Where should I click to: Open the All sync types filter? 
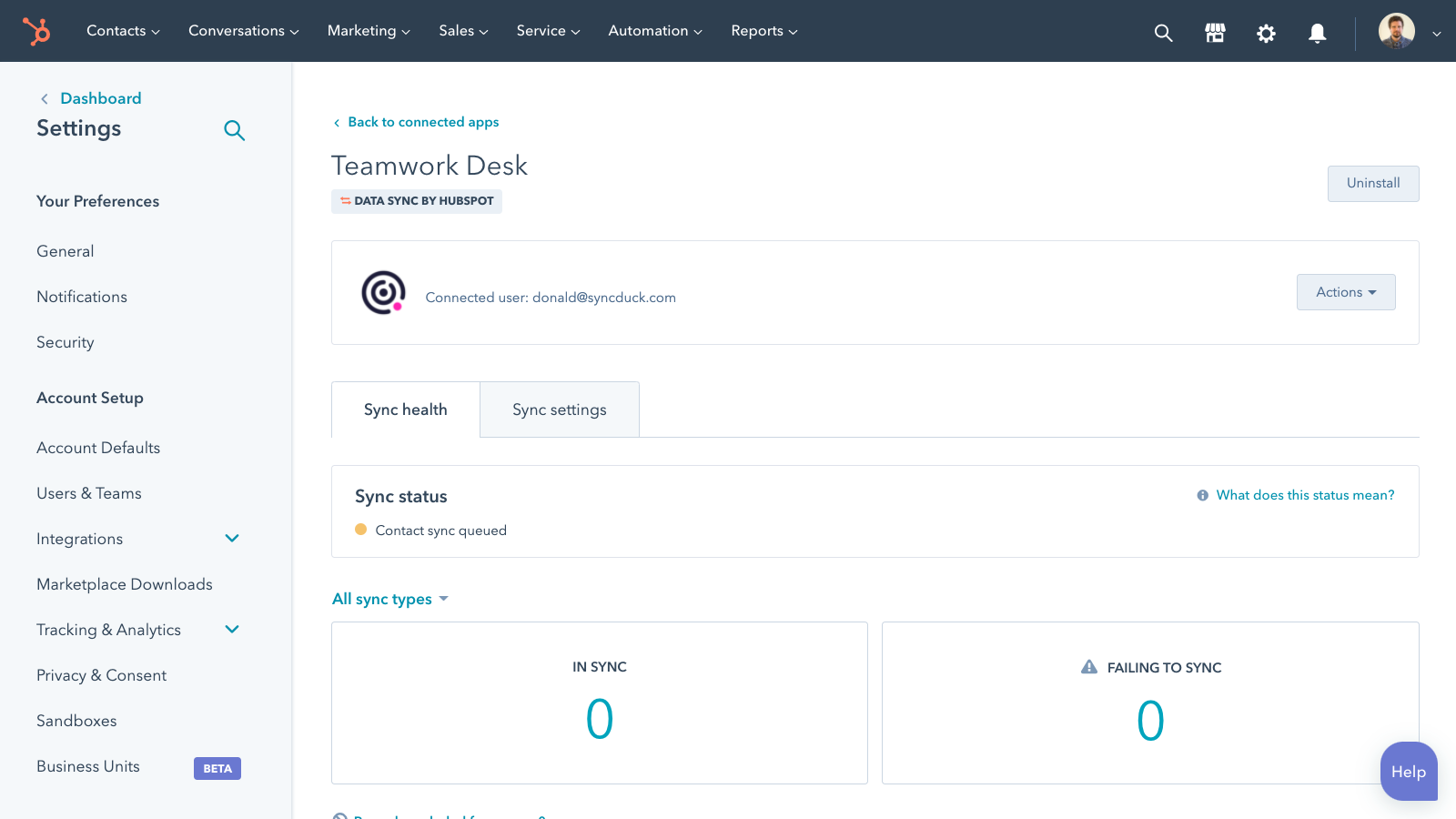coord(389,599)
